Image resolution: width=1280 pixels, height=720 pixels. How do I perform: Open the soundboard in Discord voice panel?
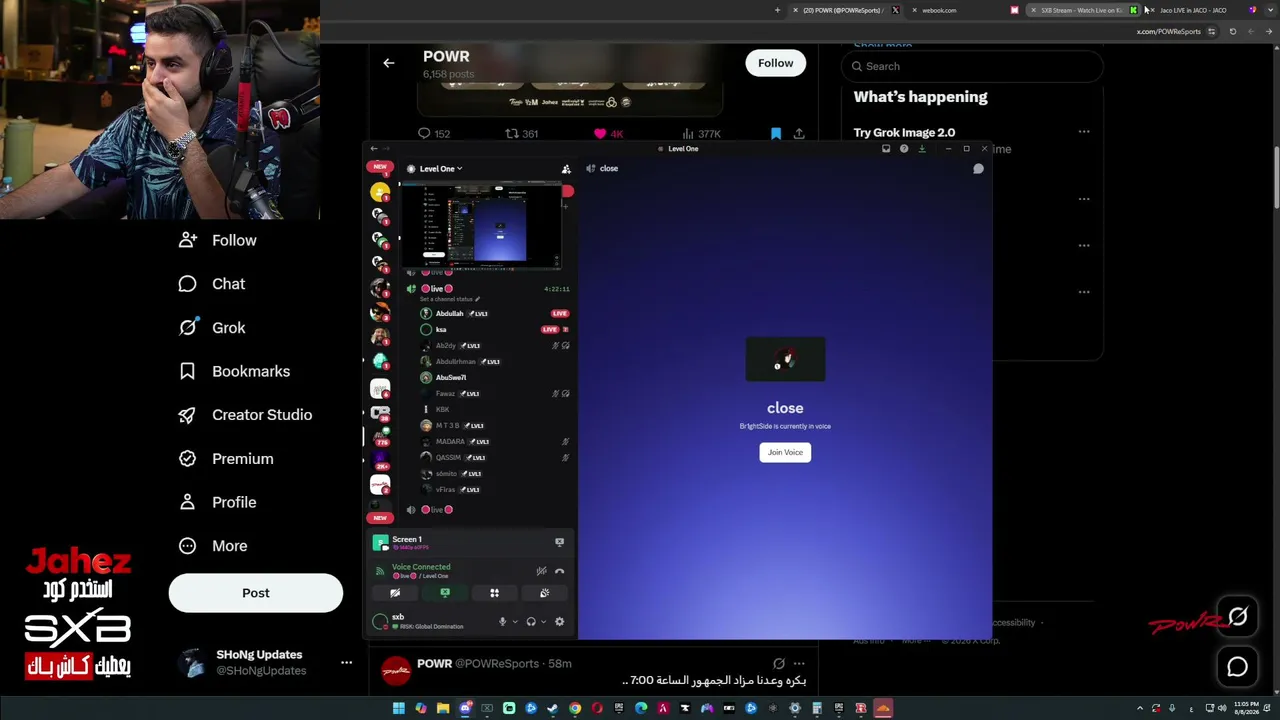pos(544,593)
